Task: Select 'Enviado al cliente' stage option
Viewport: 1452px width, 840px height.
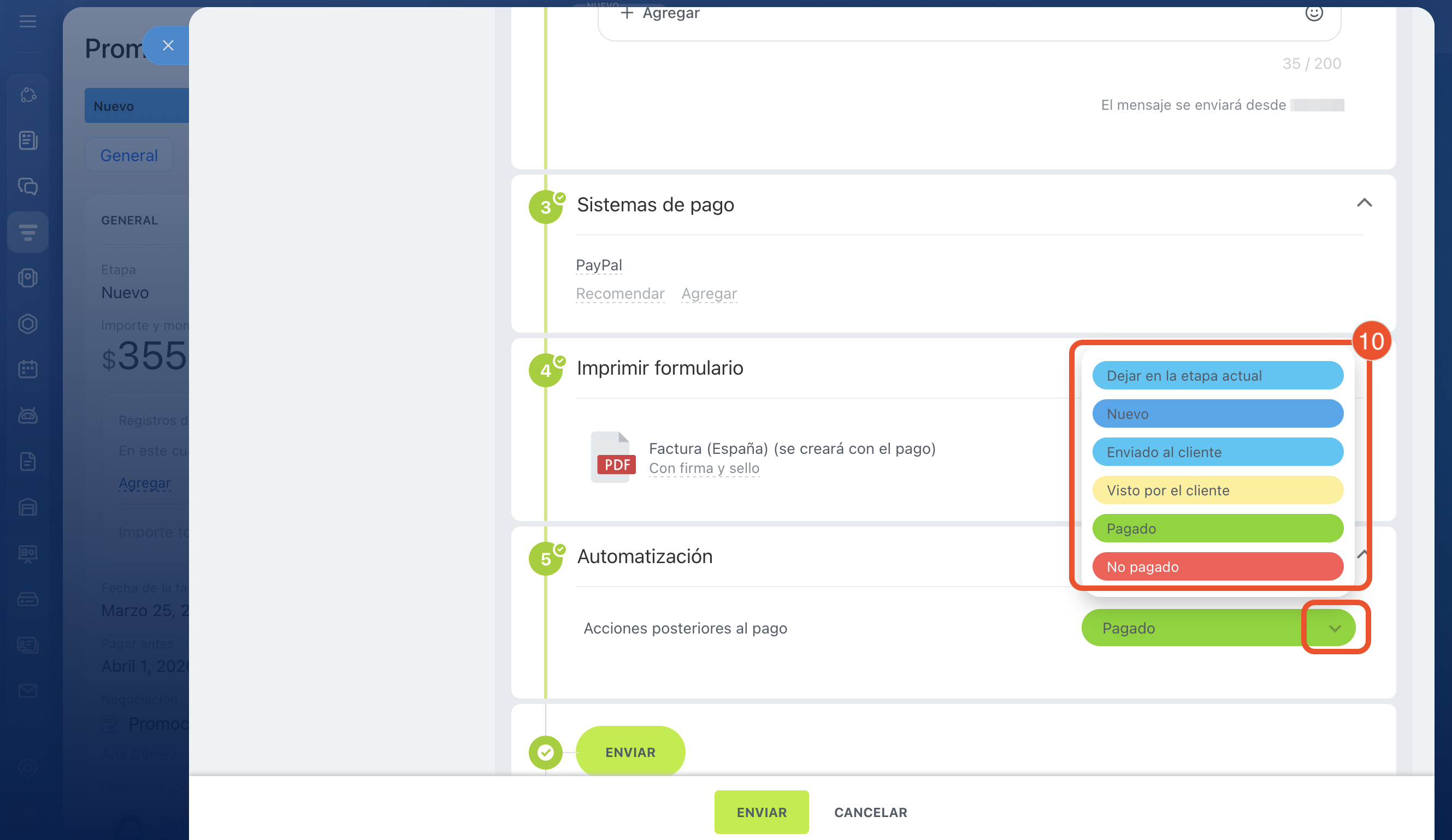Action: pyautogui.click(x=1217, y=452)
